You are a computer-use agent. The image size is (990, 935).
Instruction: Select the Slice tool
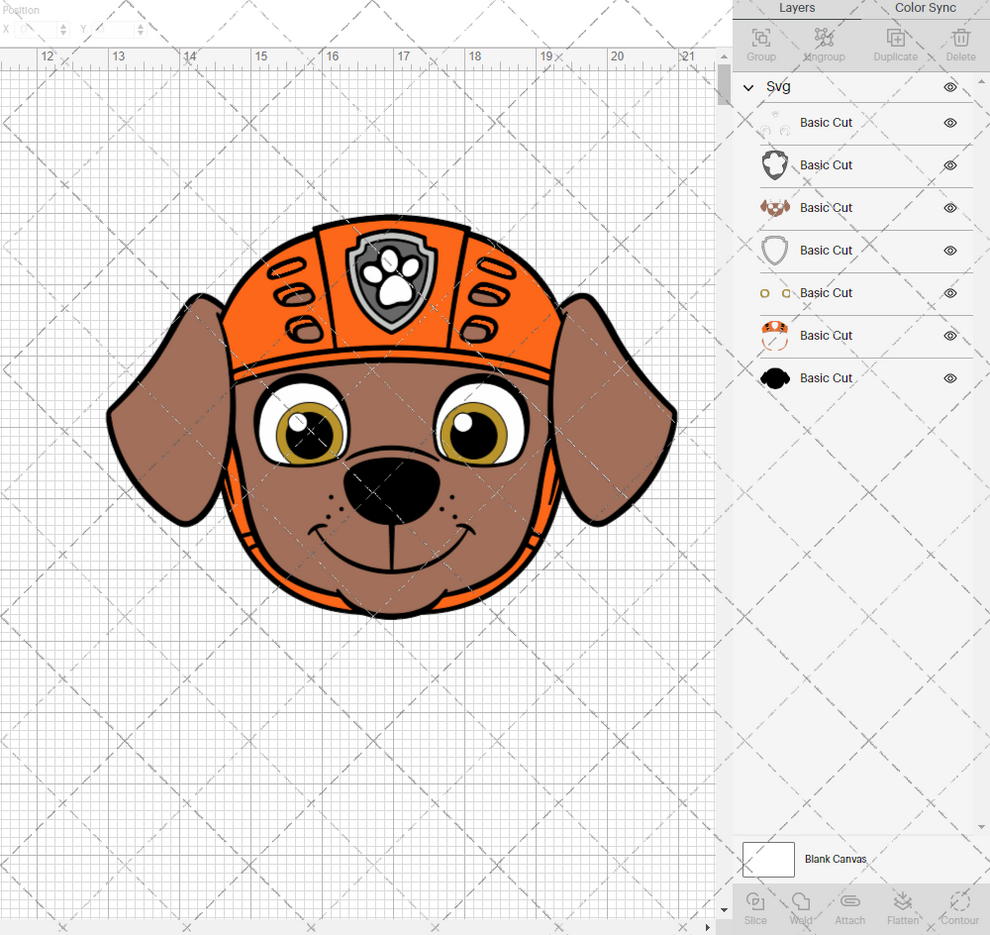755,908
